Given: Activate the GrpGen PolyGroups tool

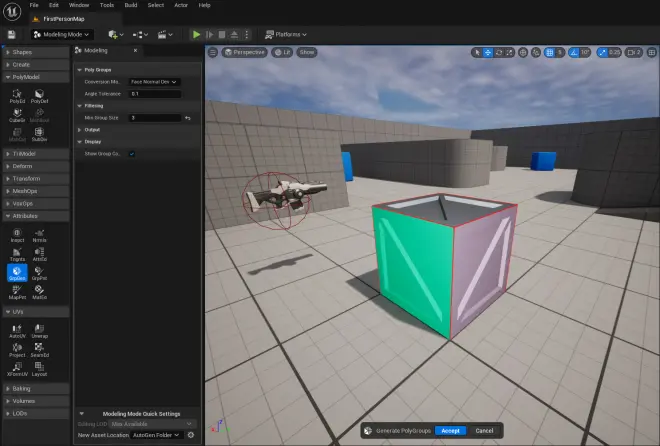Looking at the screenshot, I should [x=17, y=273].
